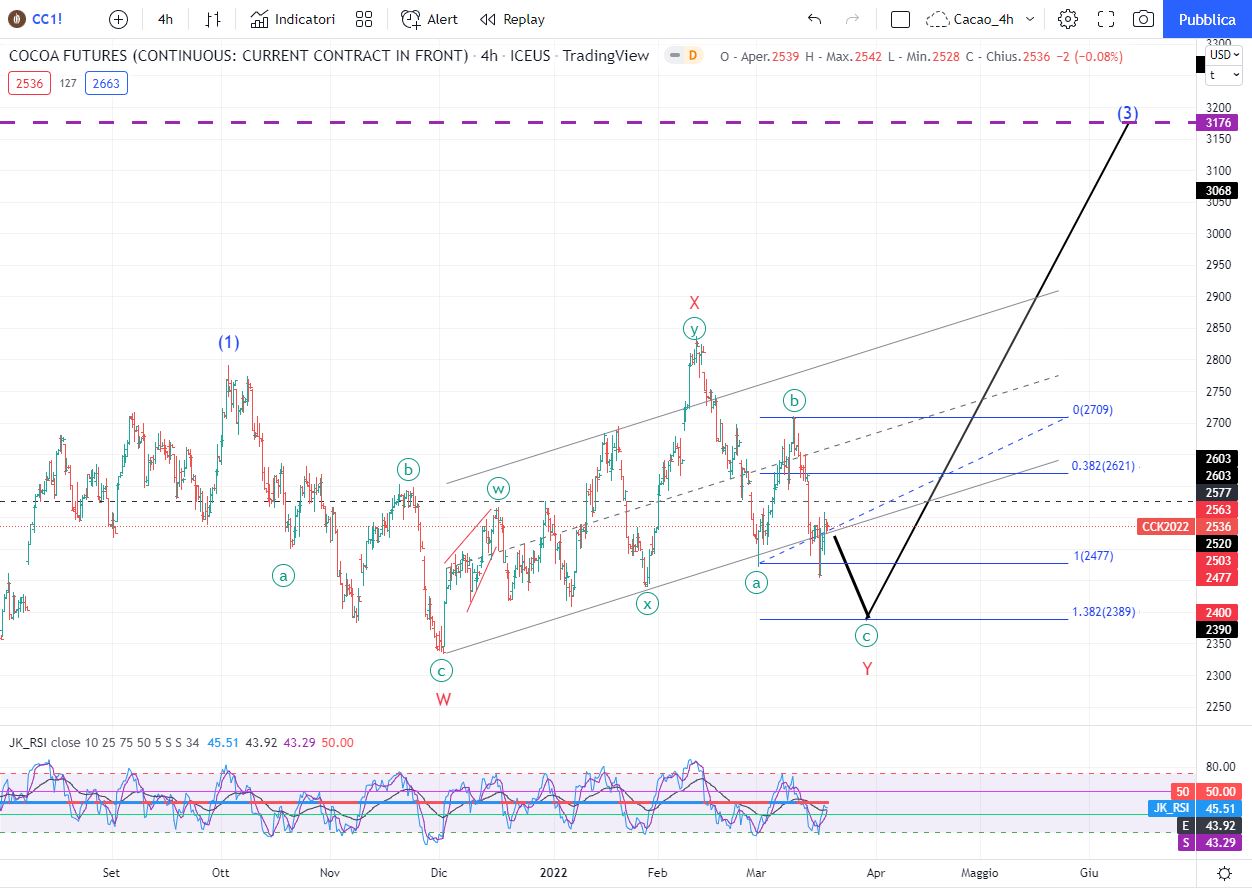Click the Dic label on time axis

(438, 872)
